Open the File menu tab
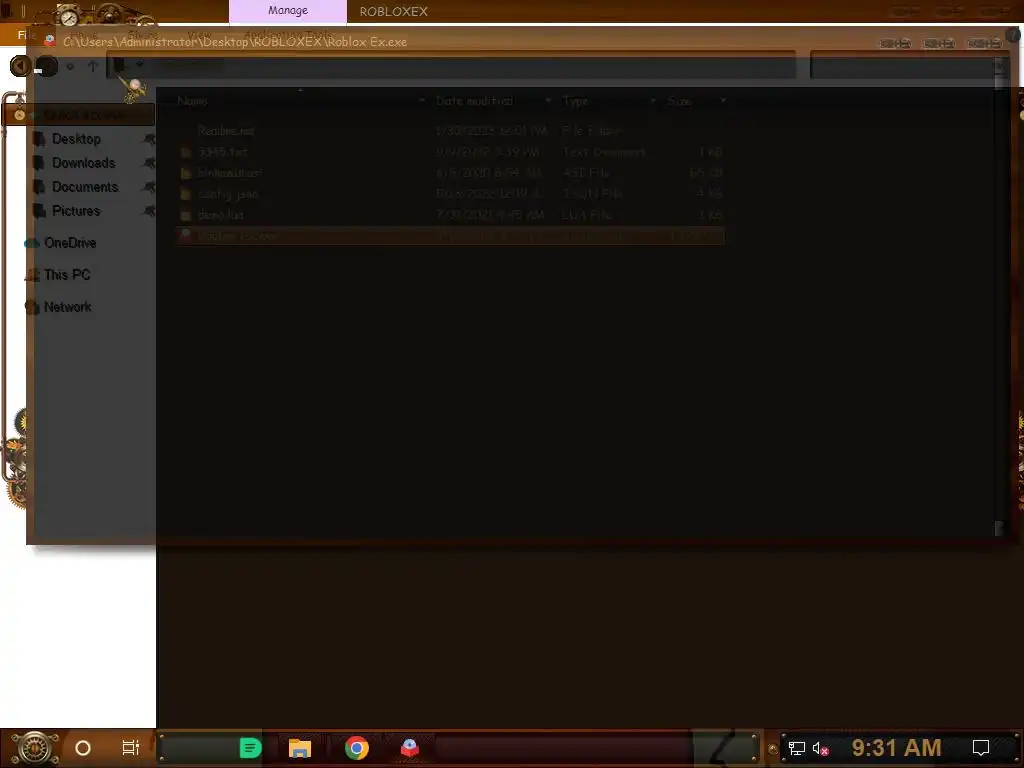 click(x=26, y=35)
